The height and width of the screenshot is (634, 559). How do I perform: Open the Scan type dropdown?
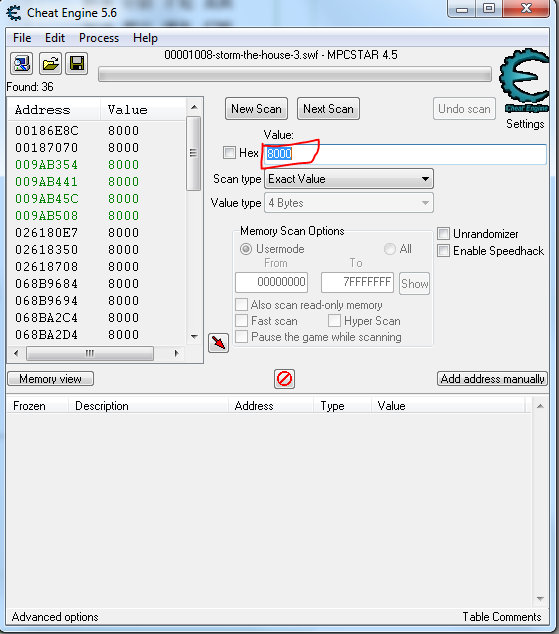coord(349,179)
